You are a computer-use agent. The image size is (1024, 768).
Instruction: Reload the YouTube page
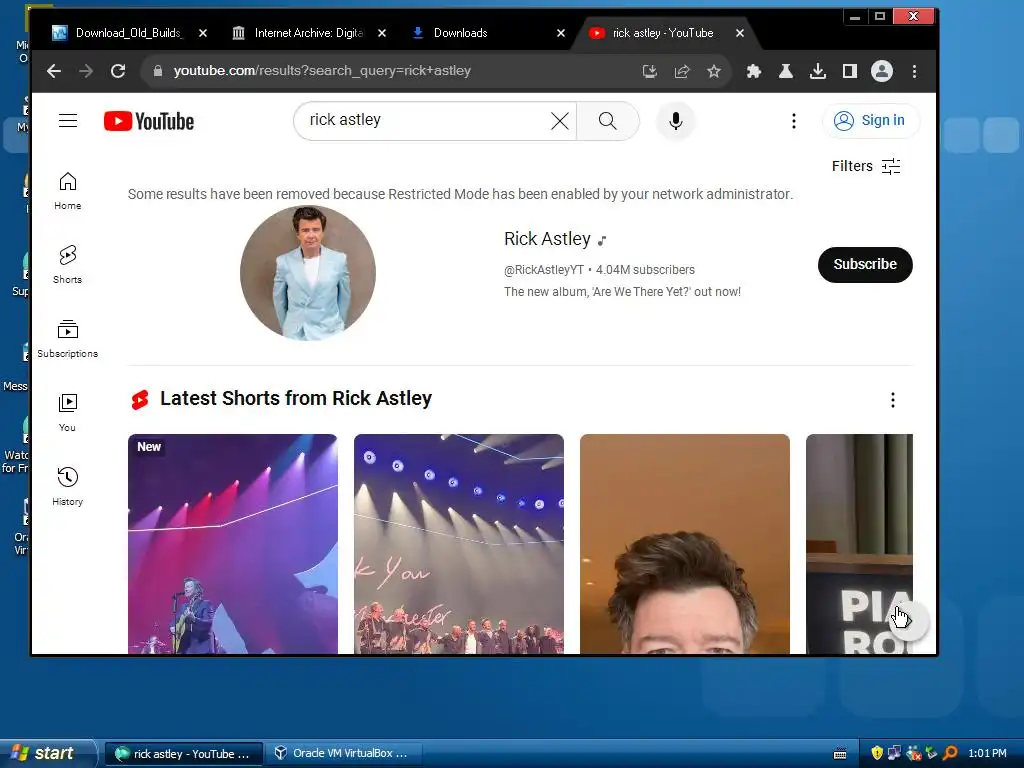(x=118, y=71)
